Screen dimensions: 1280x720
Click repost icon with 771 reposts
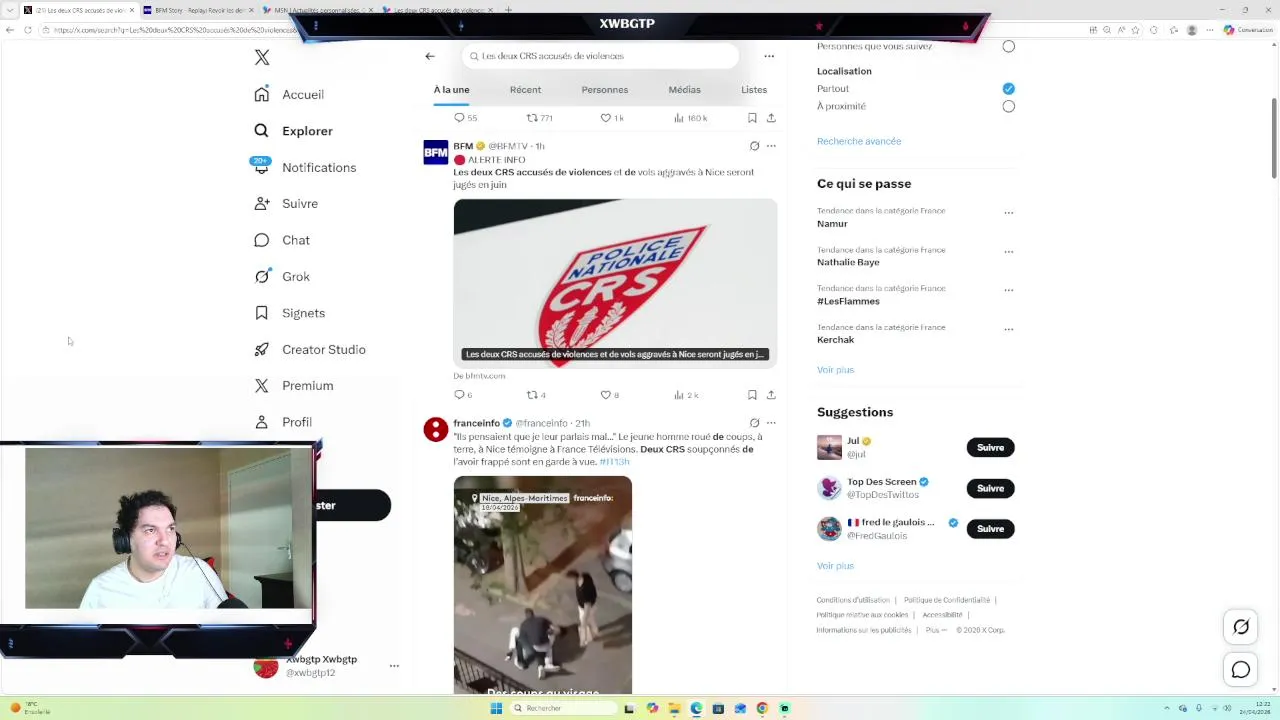point(532,118)
